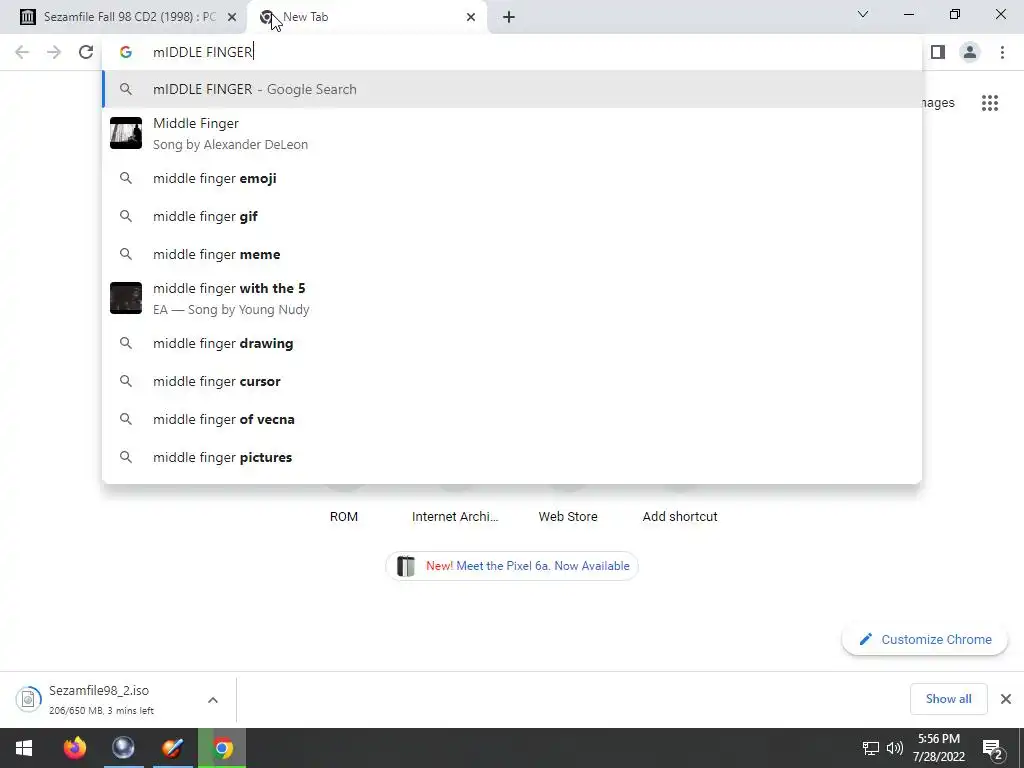Open the blue sphere taskbar app

click(x=123, y=748)
